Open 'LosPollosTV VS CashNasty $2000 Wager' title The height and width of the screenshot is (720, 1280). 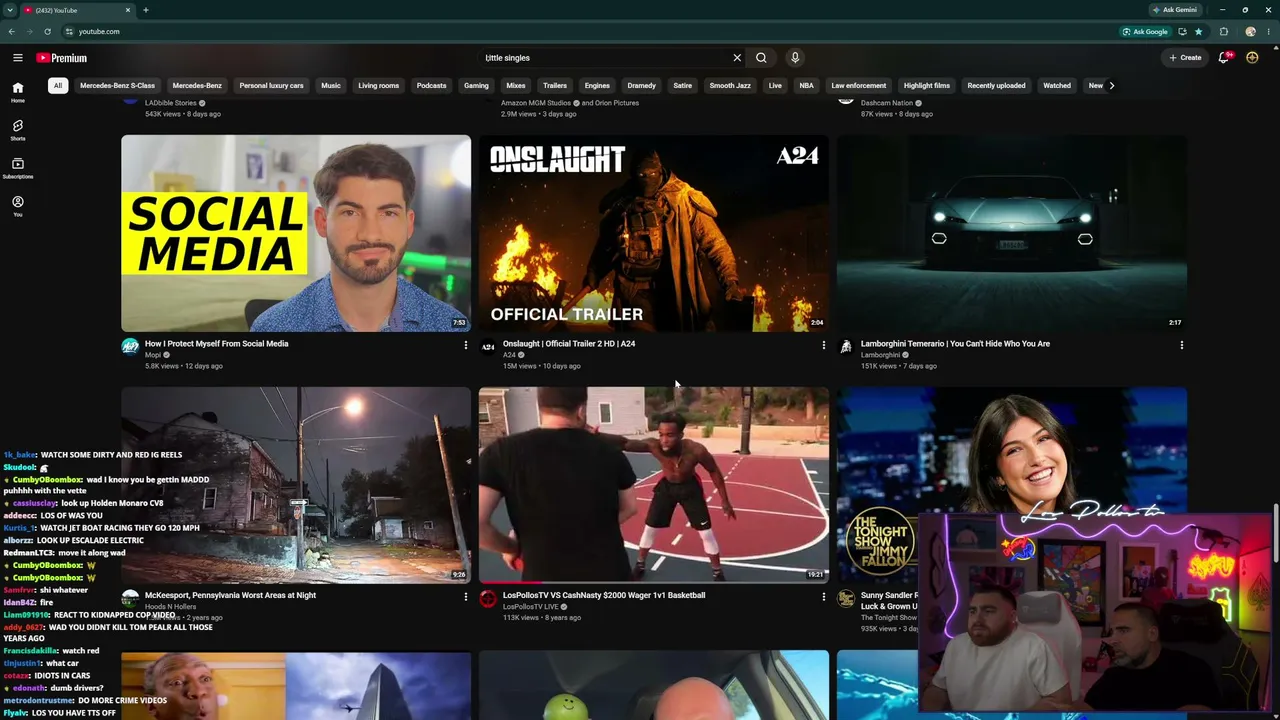(x=604, y=596)
